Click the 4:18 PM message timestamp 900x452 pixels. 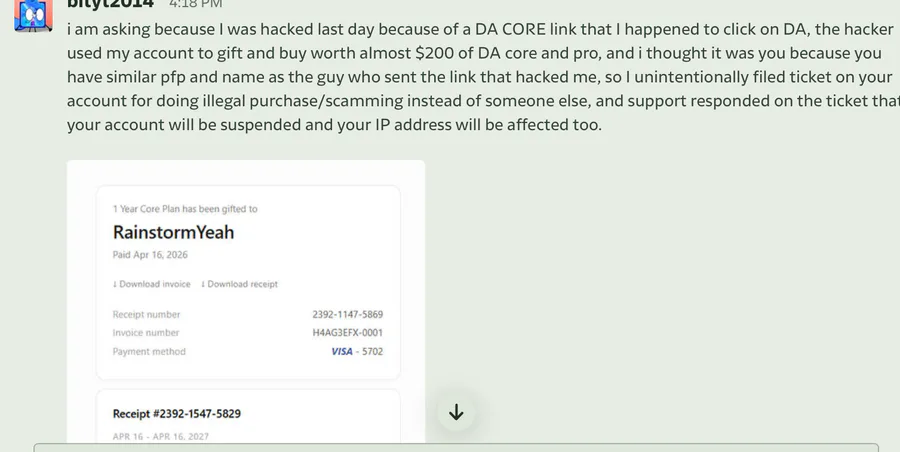(x=194, y=5)
